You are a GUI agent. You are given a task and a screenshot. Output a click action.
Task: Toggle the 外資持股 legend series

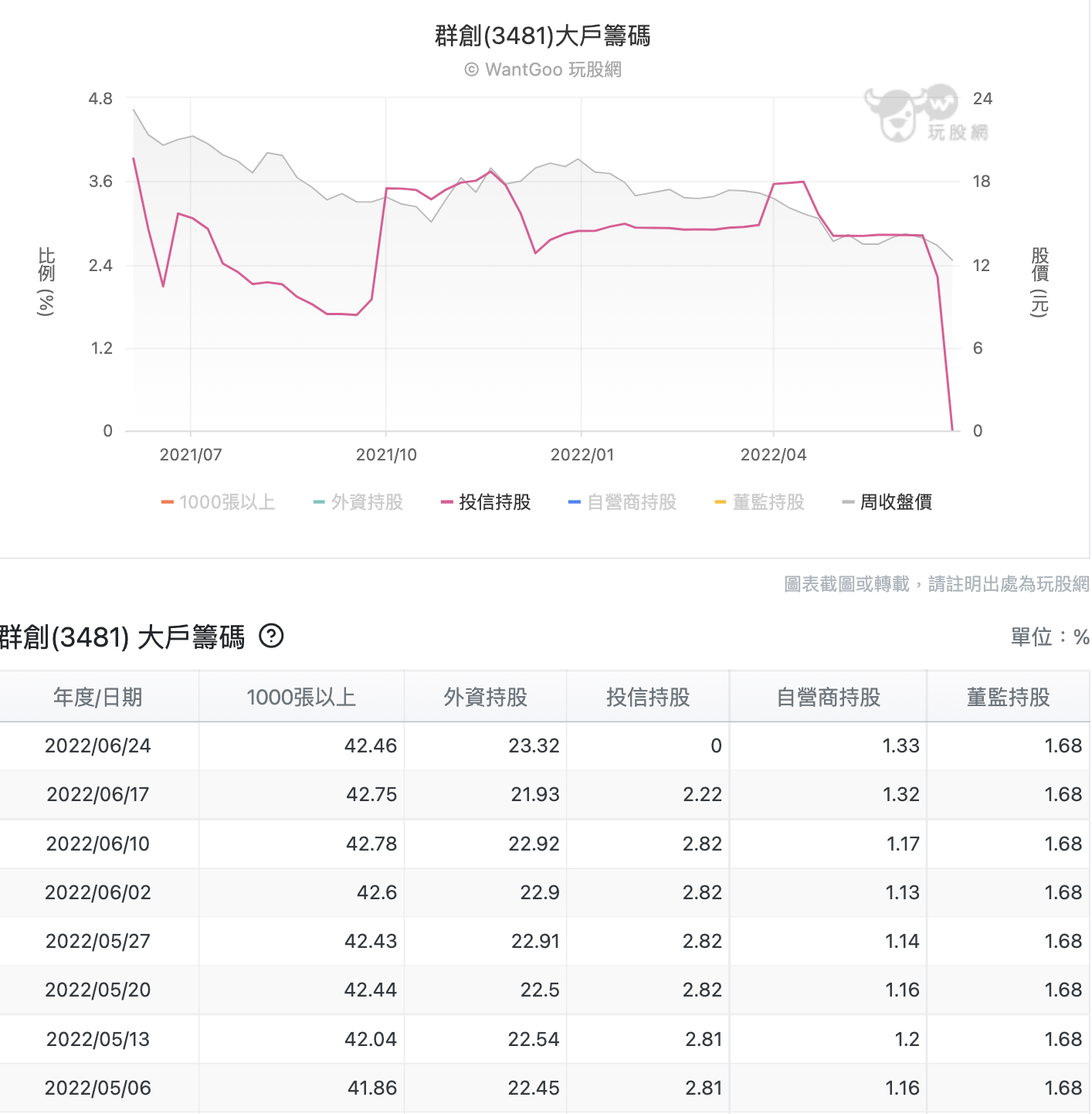[x=359, y=502]
